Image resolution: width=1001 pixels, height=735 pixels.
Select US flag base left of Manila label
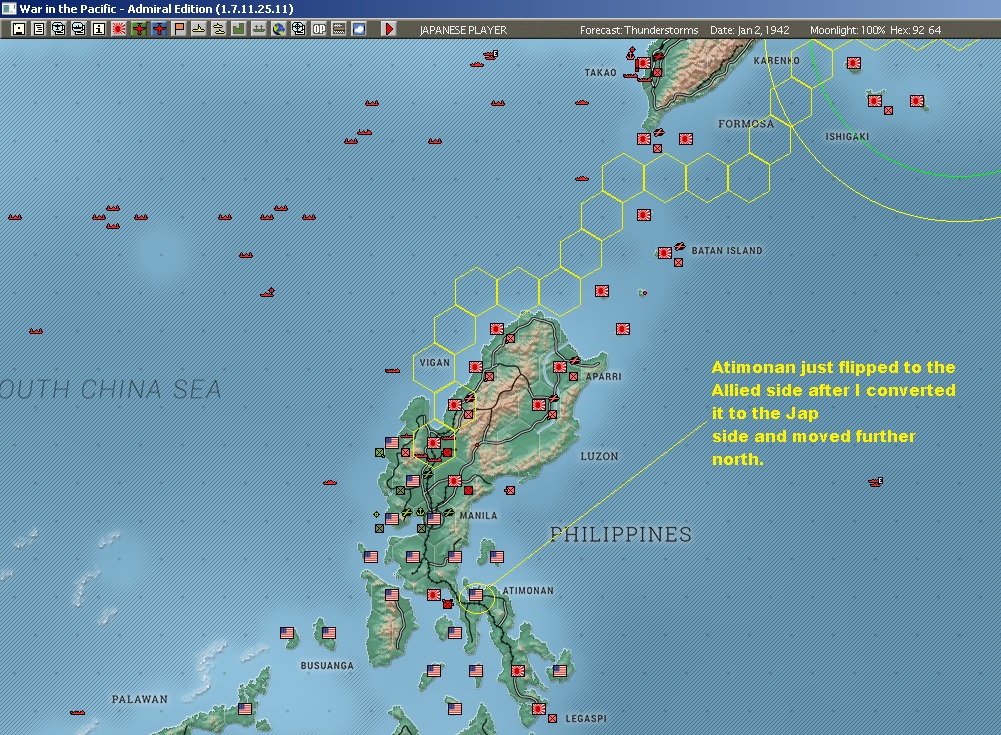pos(434,519)
